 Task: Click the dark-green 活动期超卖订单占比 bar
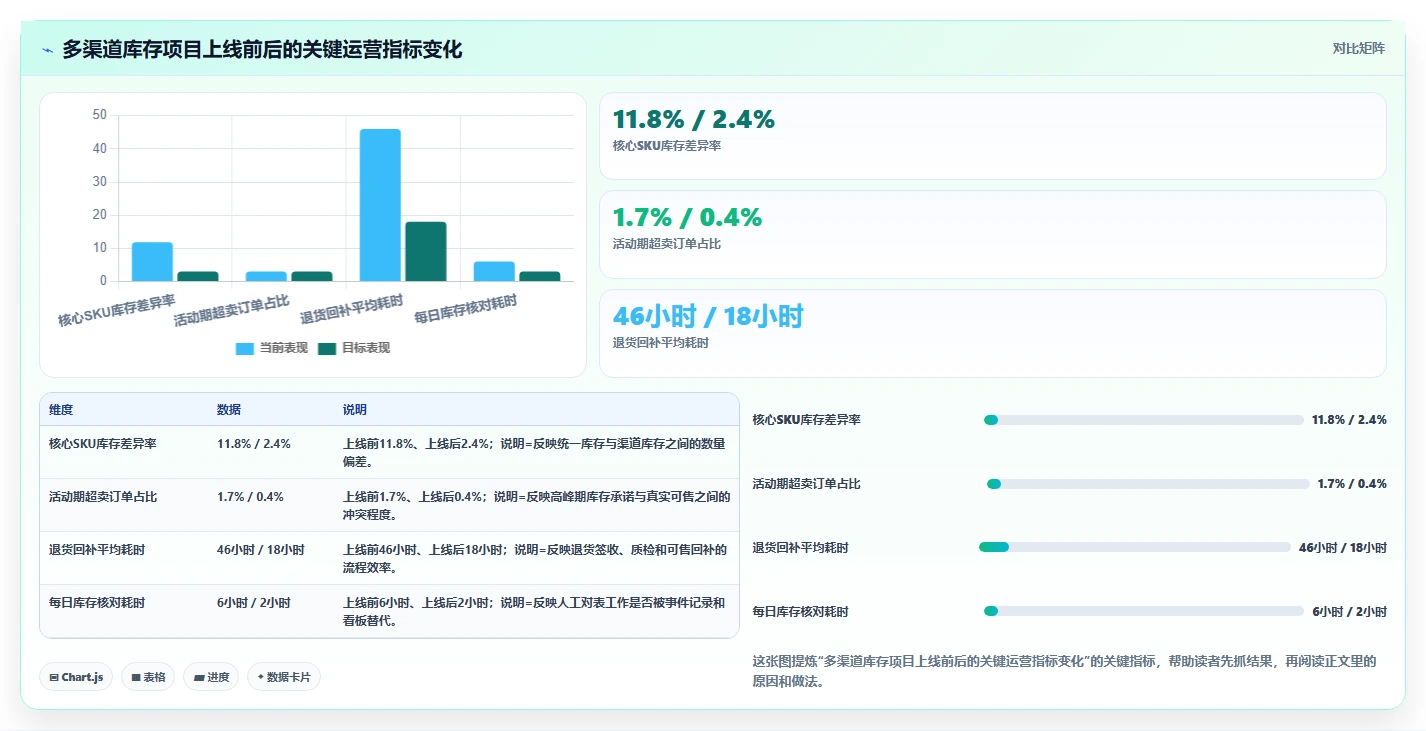tap(312, 276)
